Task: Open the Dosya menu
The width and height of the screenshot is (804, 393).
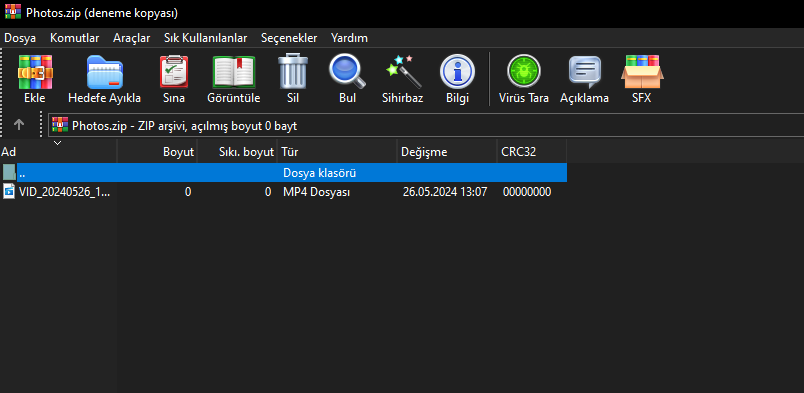Action: 20,38
